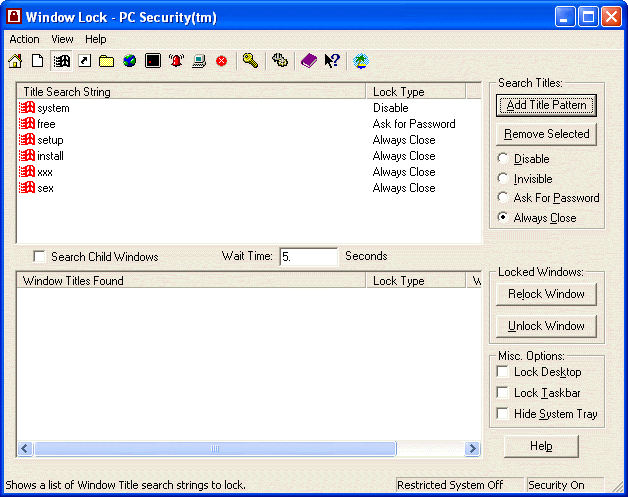Select the 'setup' title search entry
Image resolution: width=628 pixels, height=497 pixels.
pos(50,140)
